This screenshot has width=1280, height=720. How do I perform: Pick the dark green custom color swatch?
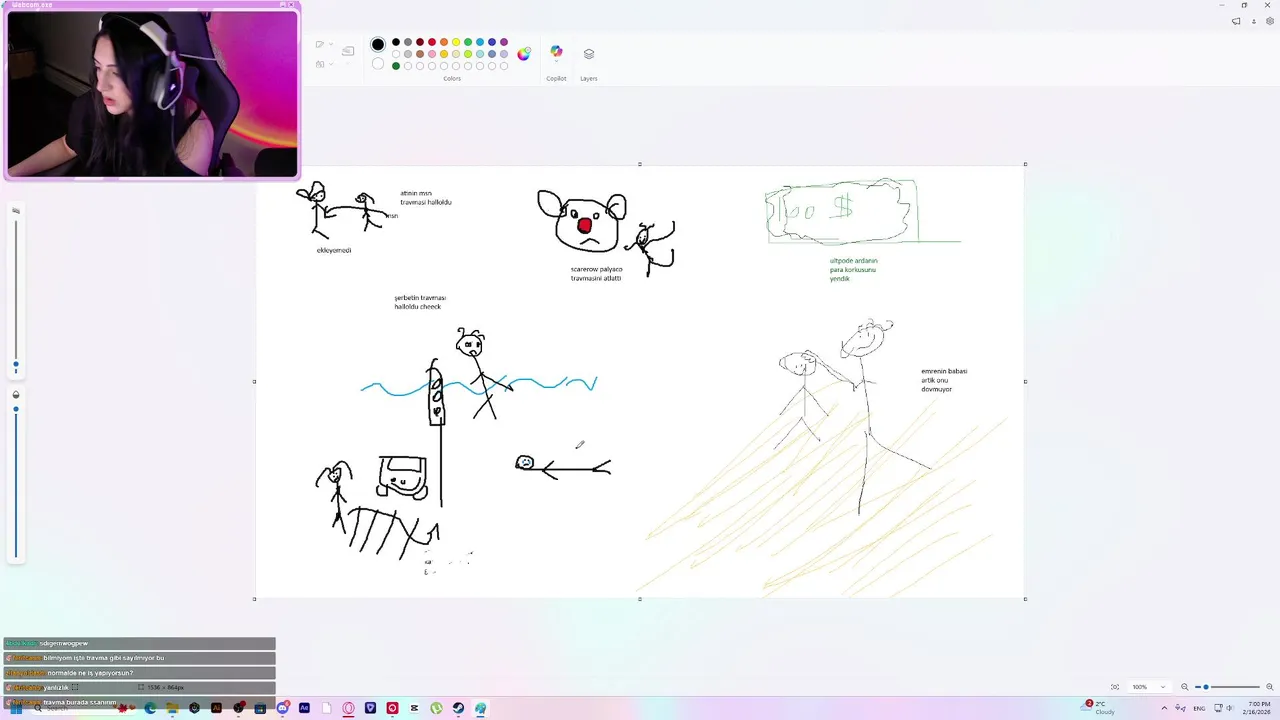(x=396, y=66)
